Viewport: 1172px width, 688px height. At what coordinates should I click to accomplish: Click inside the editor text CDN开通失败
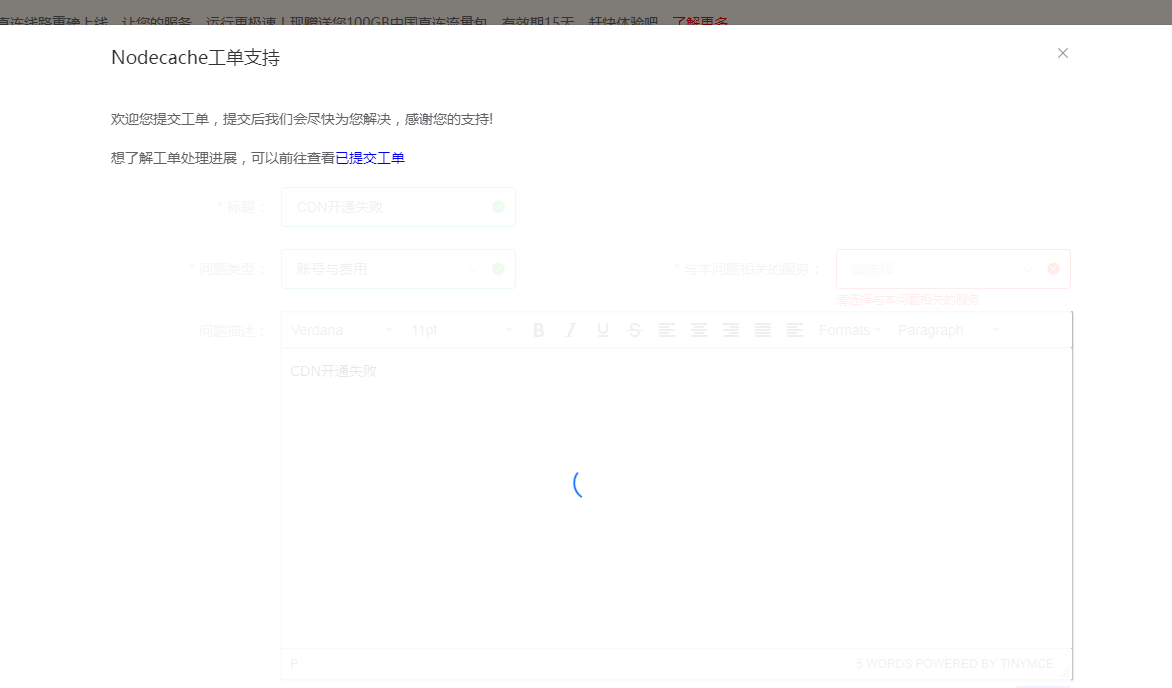pyautogui.click(x=333, y=371)
